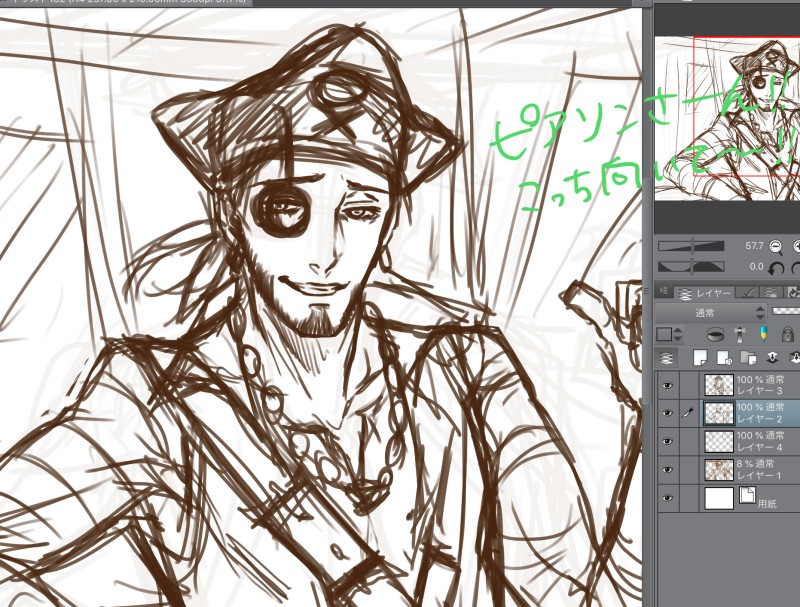This screenshot has height=607, width=800.
Task: Switch to the curved-line icon tab
Action: coord(747,292)
